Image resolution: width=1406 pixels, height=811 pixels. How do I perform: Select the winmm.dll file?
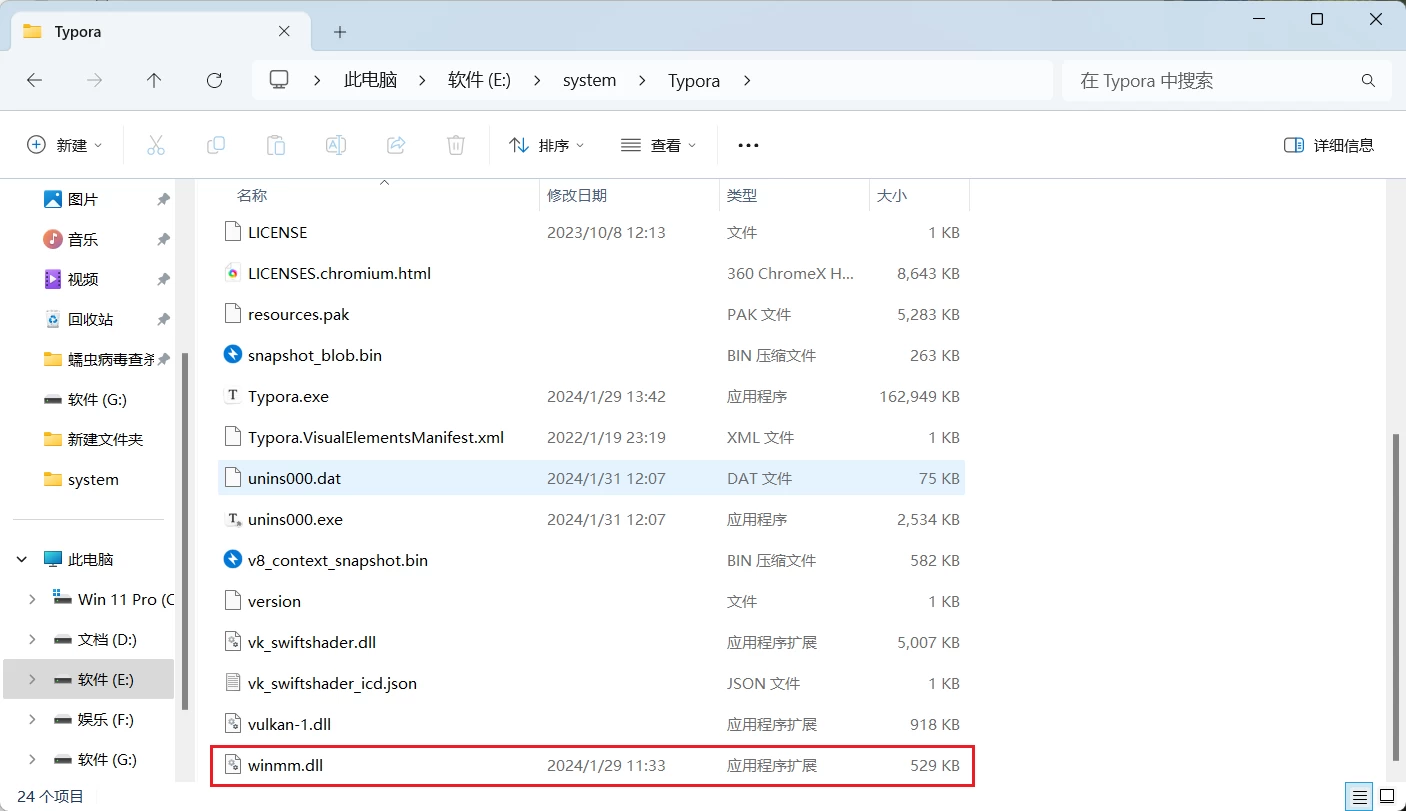[x=286, y=766]
